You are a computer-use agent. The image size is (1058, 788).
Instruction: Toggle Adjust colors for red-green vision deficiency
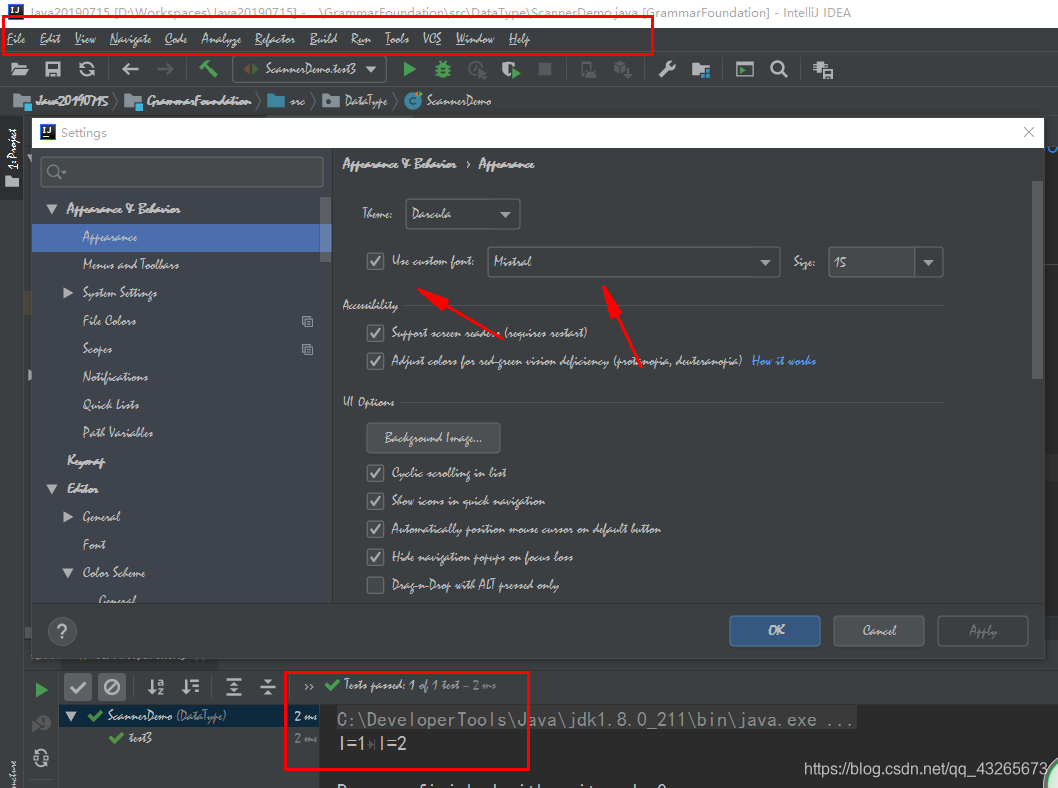coord(375,361)
